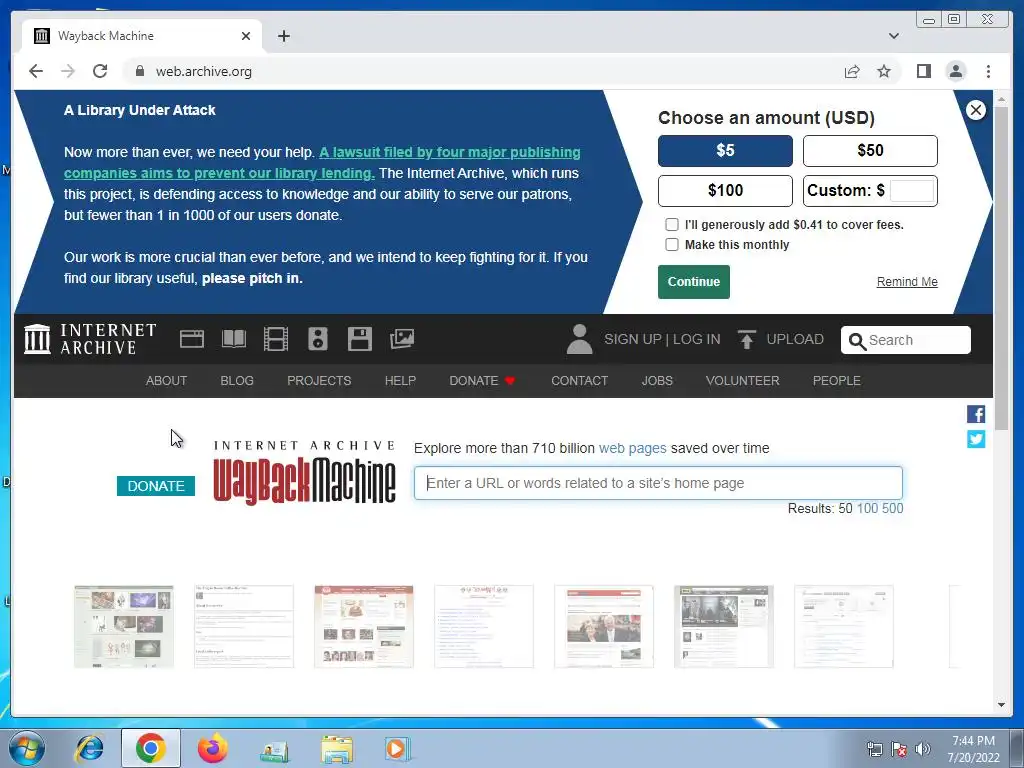The image size is (1024, 768).
Task: Open the Video film icon
Action: (276, 339)
